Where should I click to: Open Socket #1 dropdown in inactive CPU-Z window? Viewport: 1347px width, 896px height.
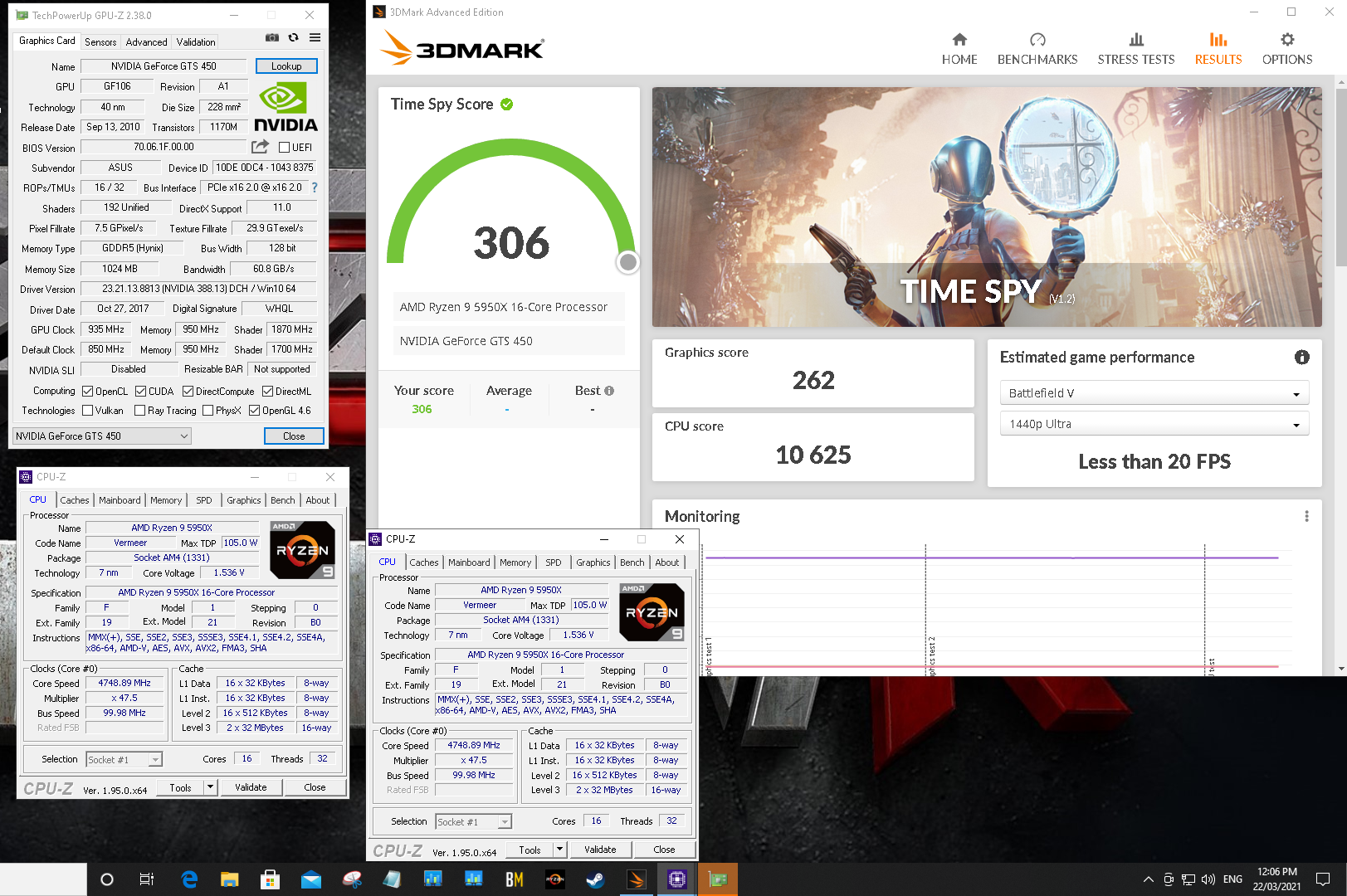pos(124,760)
